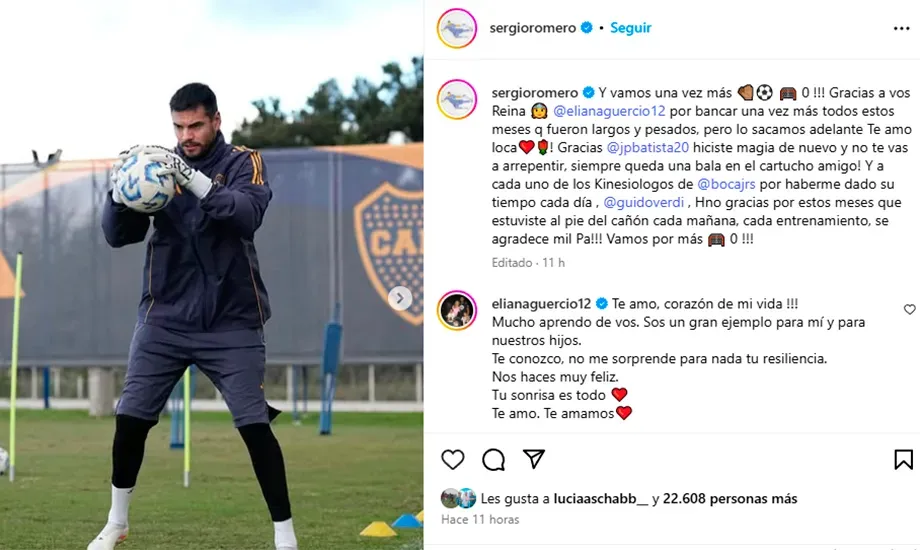Like the post with the heart icon

[x=452, y=460]
